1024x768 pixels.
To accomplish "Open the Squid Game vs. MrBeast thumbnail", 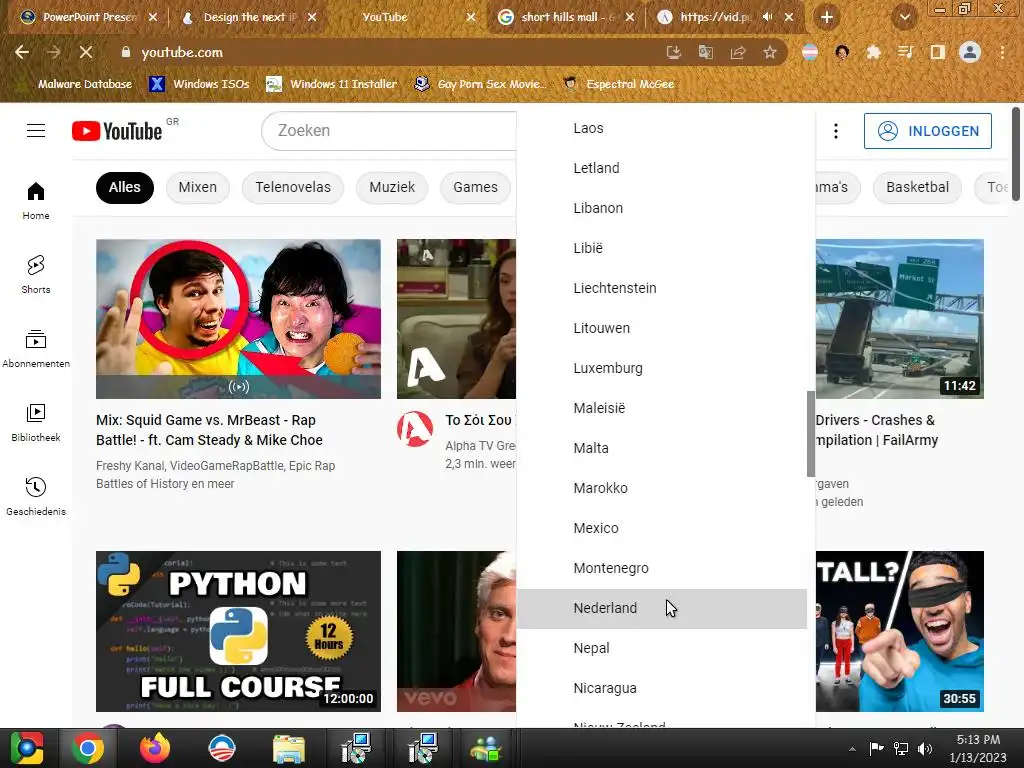I will 238,319.
